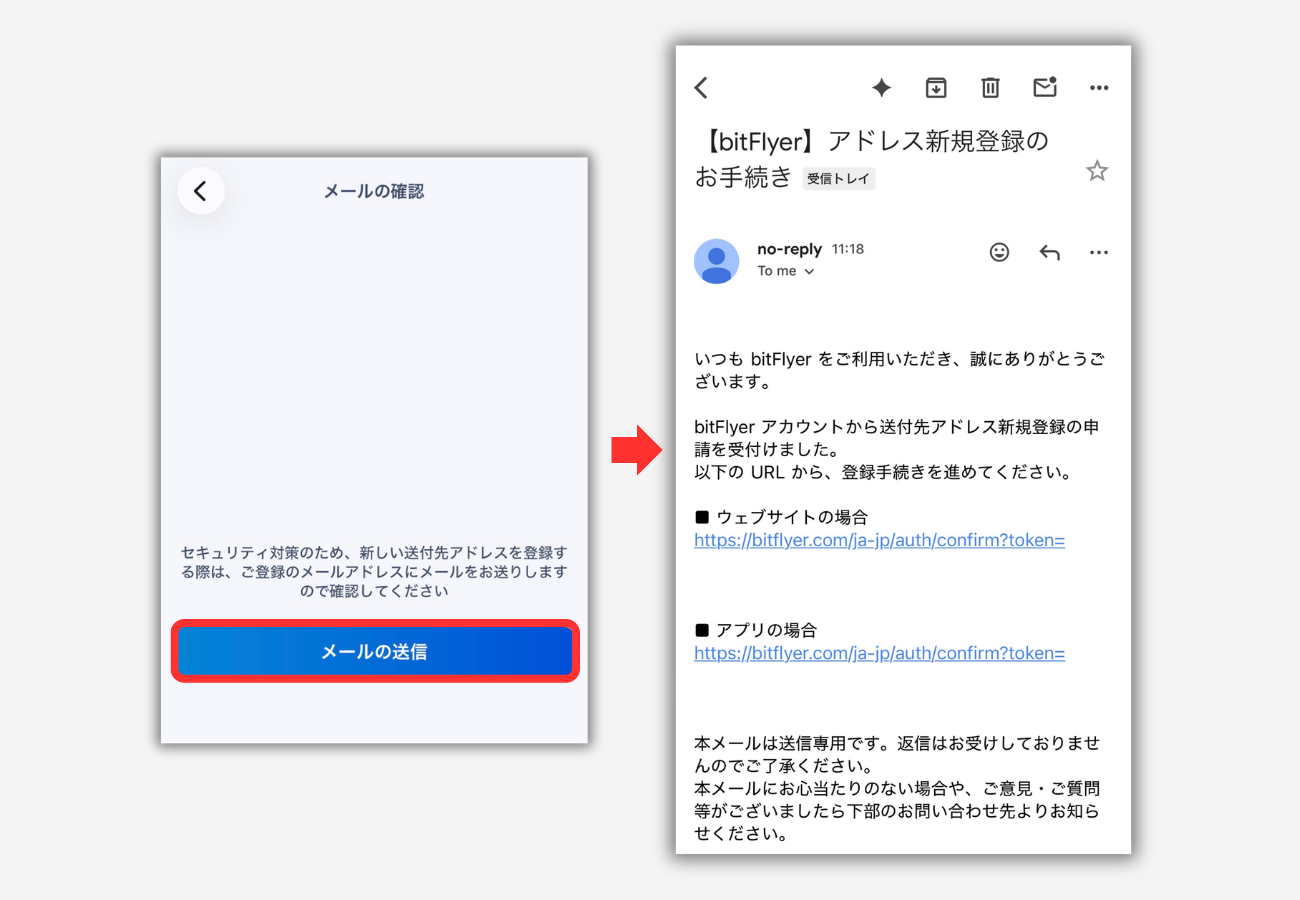
Task: Reply to the no-reply message
Action: (1049, 252)
